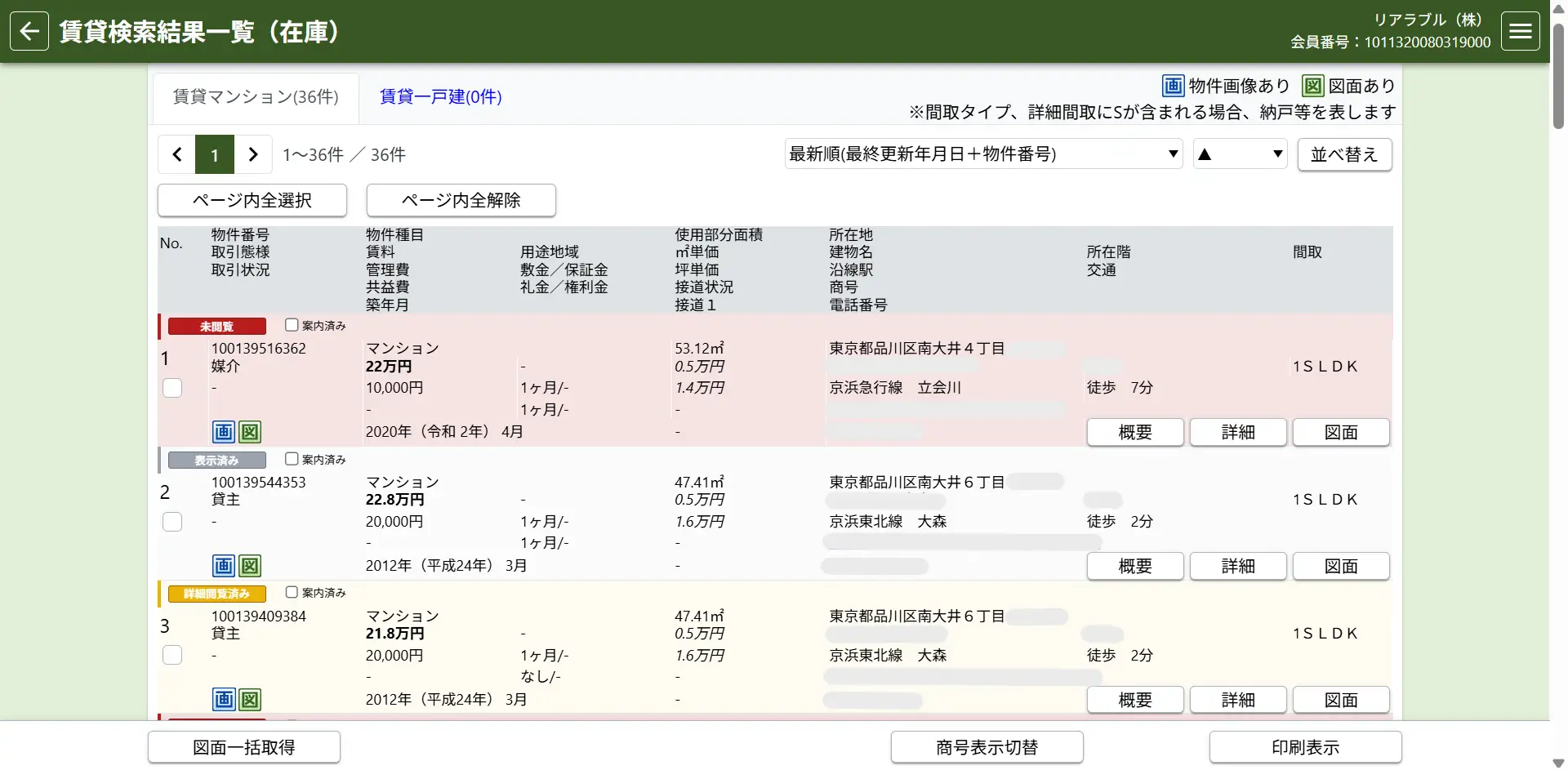Open property image icon for listing 3
The height and width of the screenshot is (770, 1568).
[224, 700]
